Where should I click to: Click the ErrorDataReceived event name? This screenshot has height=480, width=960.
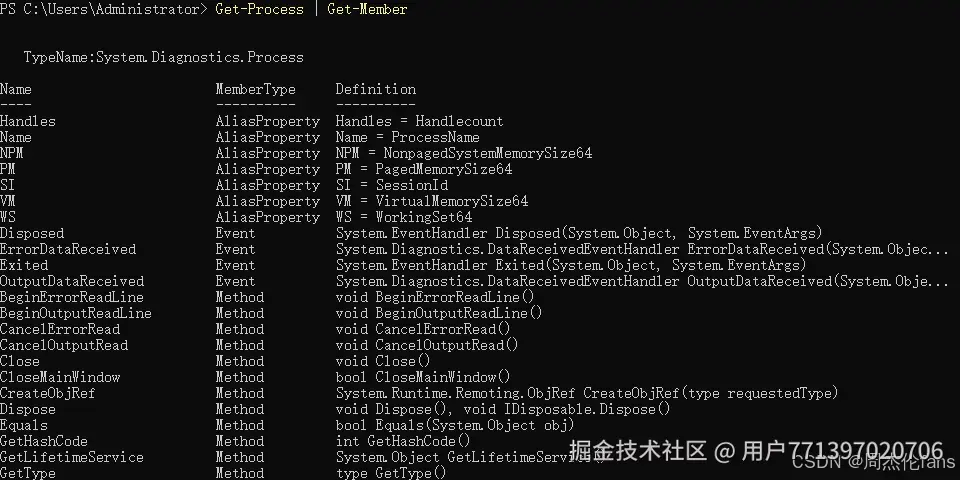[x=68, y=249]
